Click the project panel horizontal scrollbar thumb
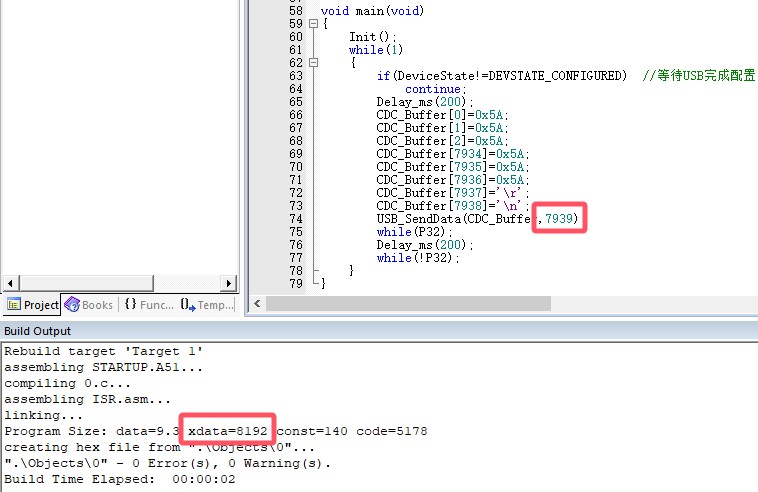This screenshot has height=492, width=758. pyautogui.click(x=86, y=283)
